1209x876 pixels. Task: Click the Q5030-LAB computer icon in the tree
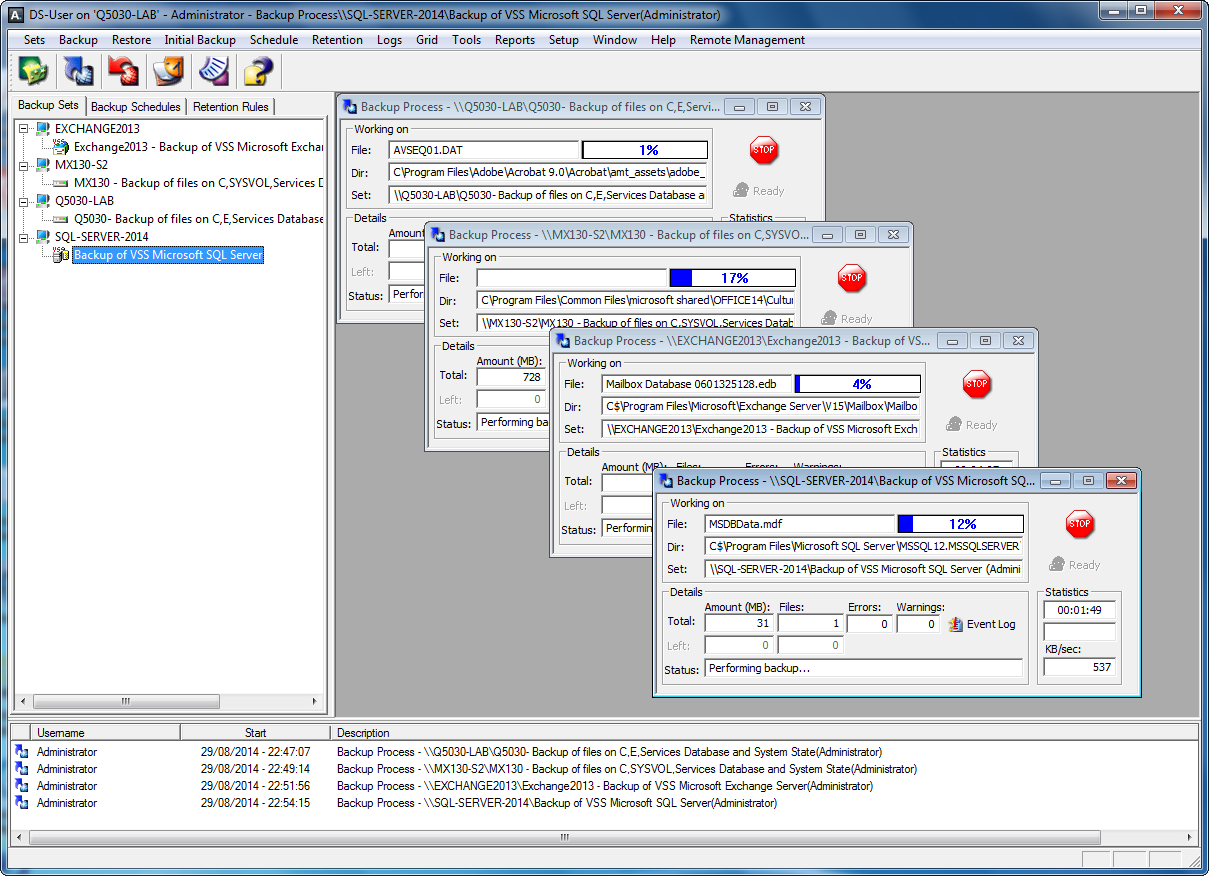coord(43,201)
